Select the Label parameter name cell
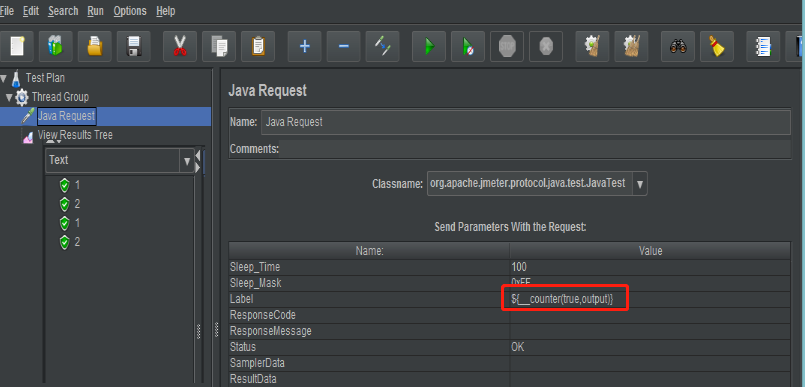Image resolution: width=807 pixels, height=387 pixels. point(369,299)
